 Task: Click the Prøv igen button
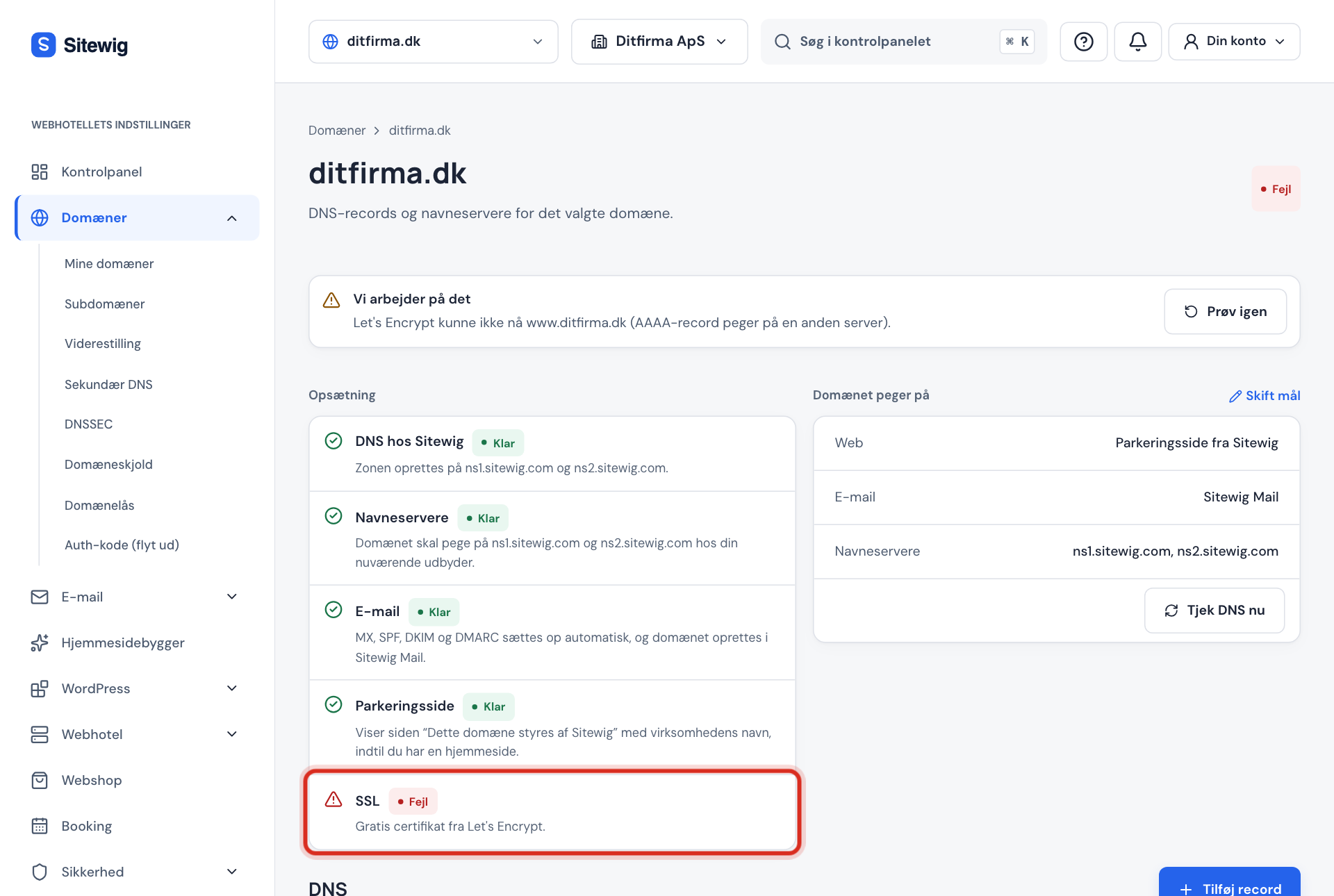[1225, 311]
